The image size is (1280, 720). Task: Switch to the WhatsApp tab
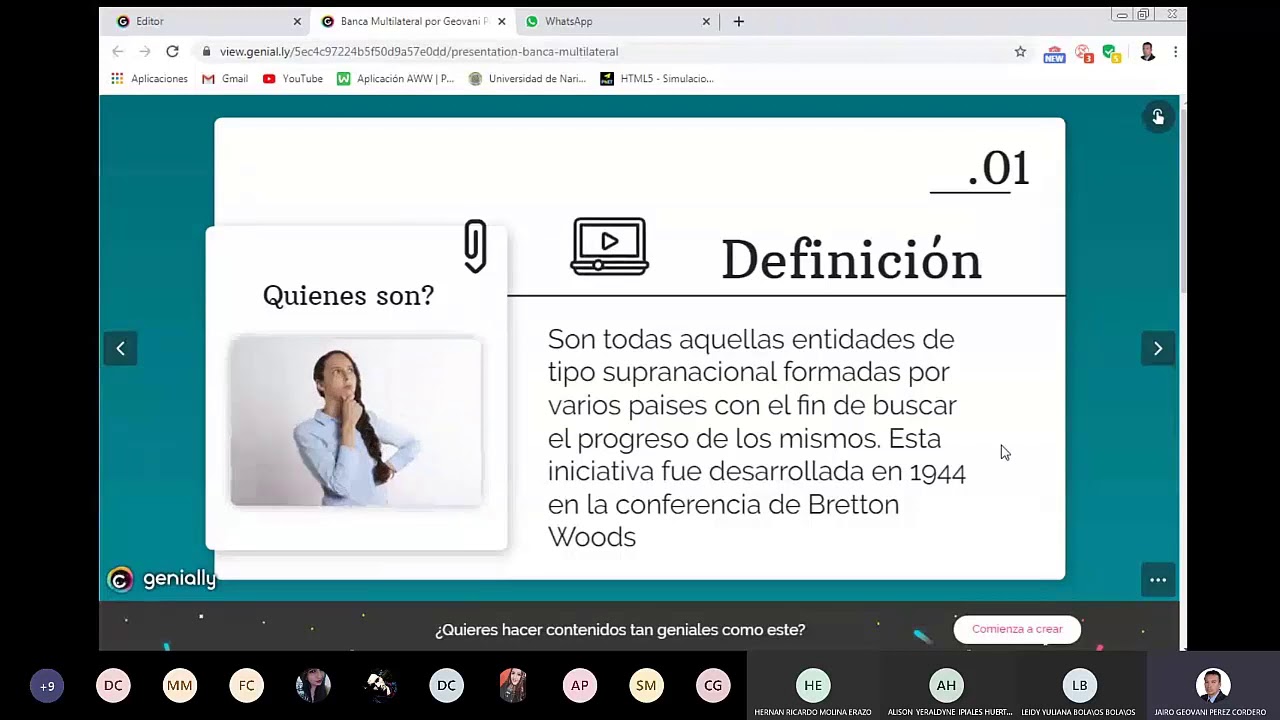coord(617,21)
